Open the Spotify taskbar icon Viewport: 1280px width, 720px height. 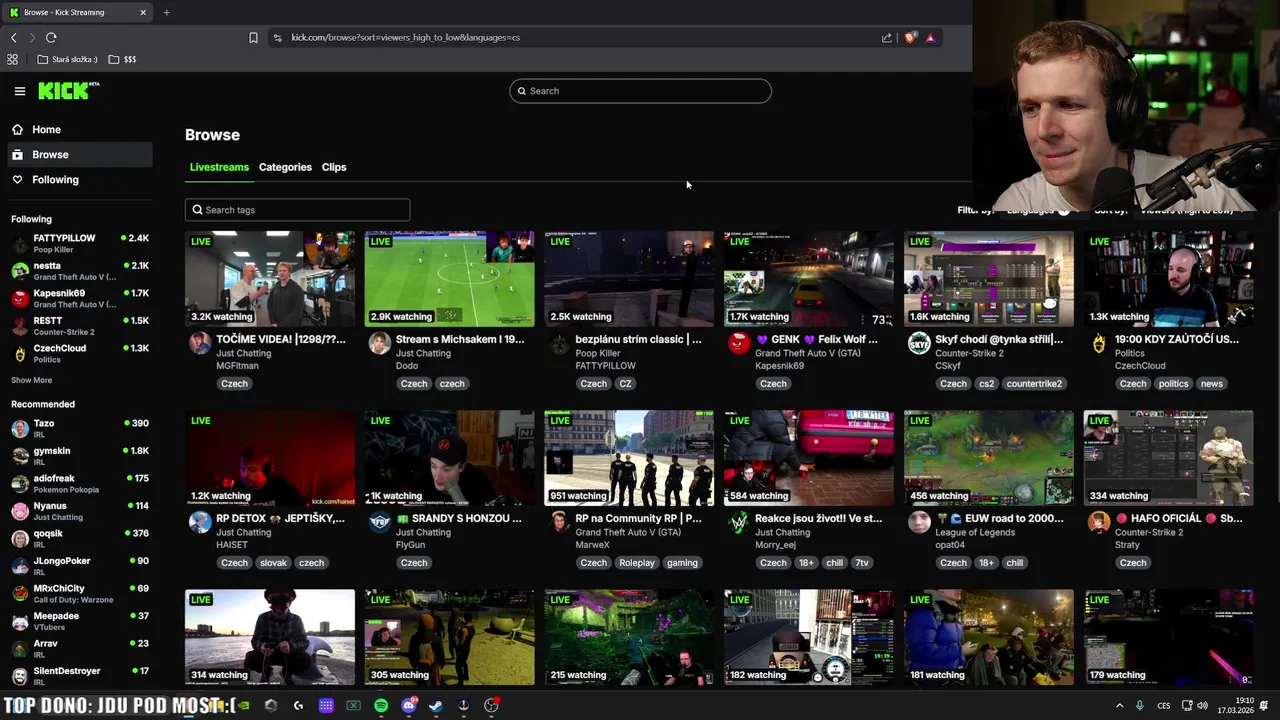tap(381, 705)
